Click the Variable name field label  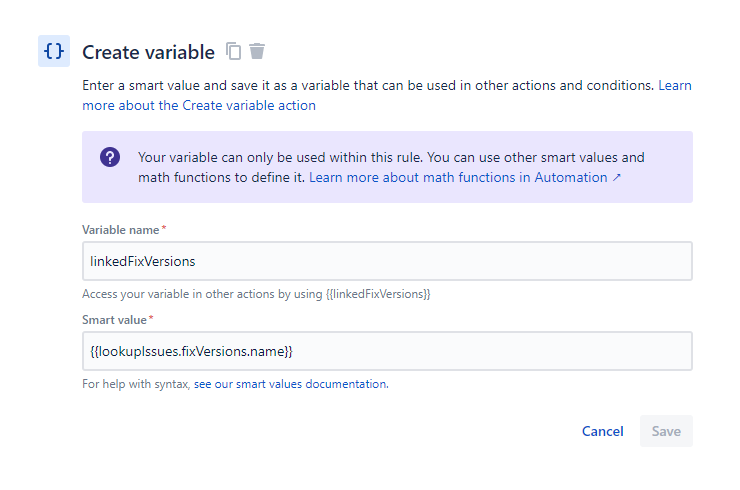pos(120,230)
